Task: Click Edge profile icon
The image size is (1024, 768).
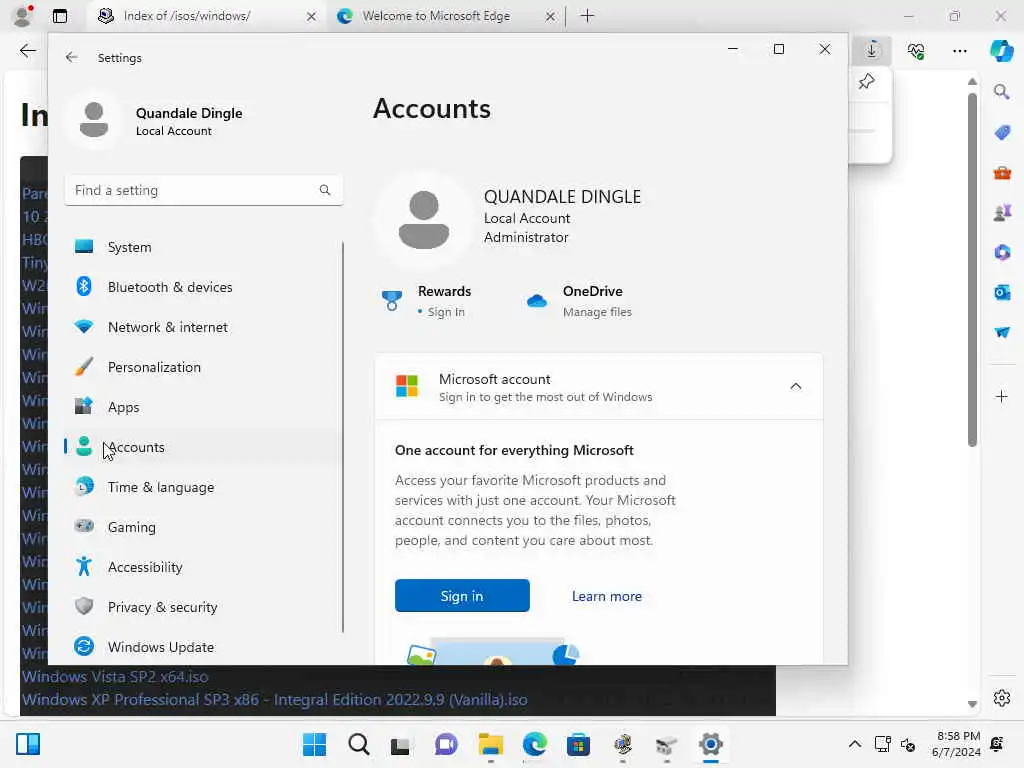Action: pos(23,15)
